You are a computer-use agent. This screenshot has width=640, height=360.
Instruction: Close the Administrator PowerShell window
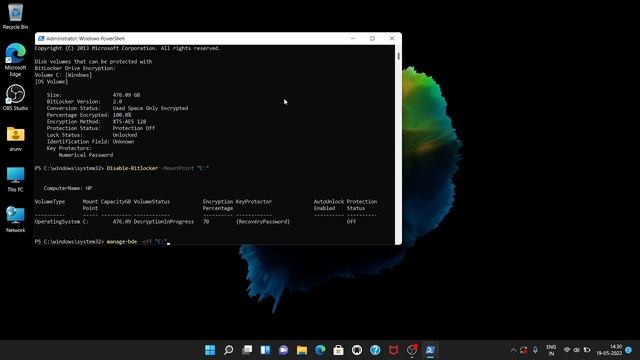pos(392,38)
